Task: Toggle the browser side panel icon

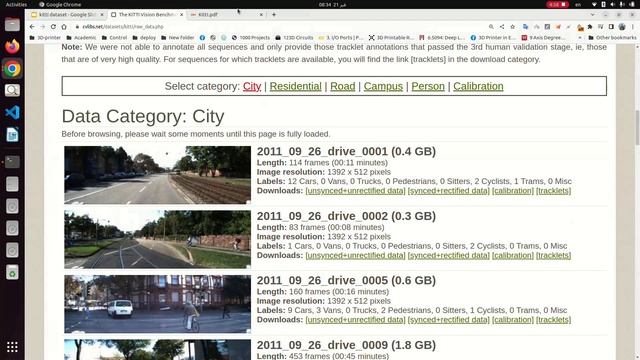Action: [611, 27]
